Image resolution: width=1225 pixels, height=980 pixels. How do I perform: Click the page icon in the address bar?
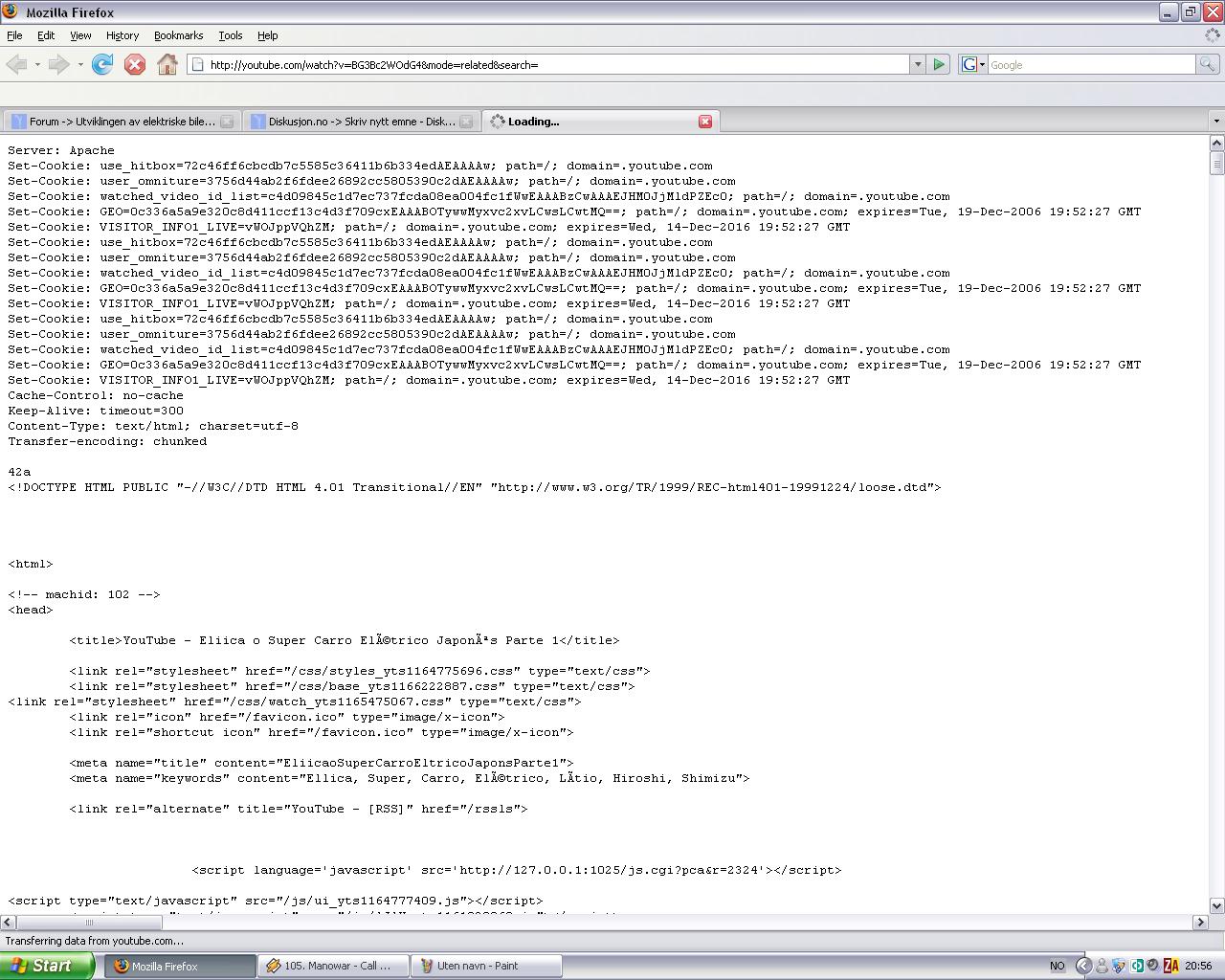(x=198, y=64)
